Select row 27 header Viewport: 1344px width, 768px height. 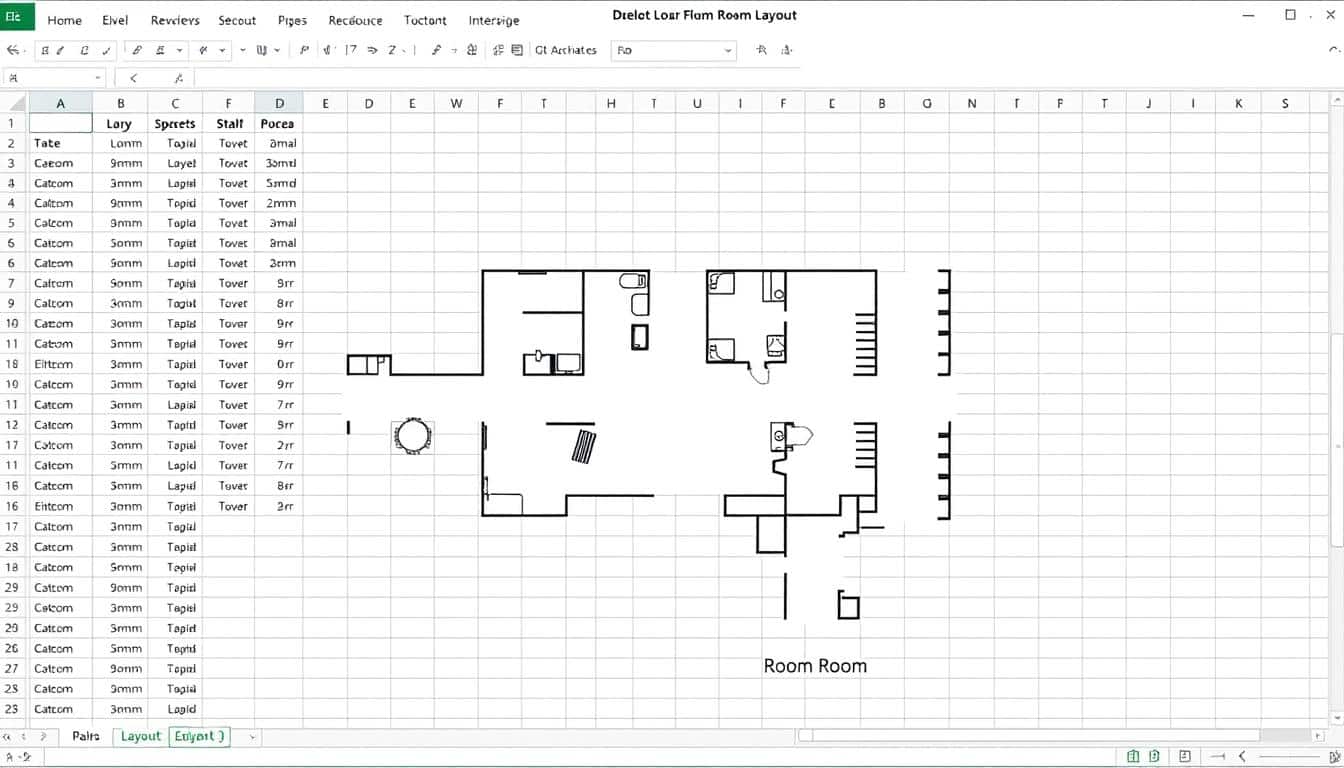pyautogui.click(x=13, y=668)
